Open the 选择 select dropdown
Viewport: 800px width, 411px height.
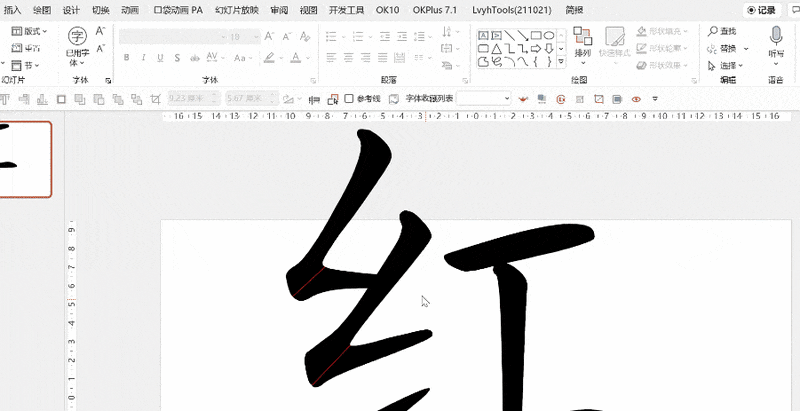coord(727,65)
